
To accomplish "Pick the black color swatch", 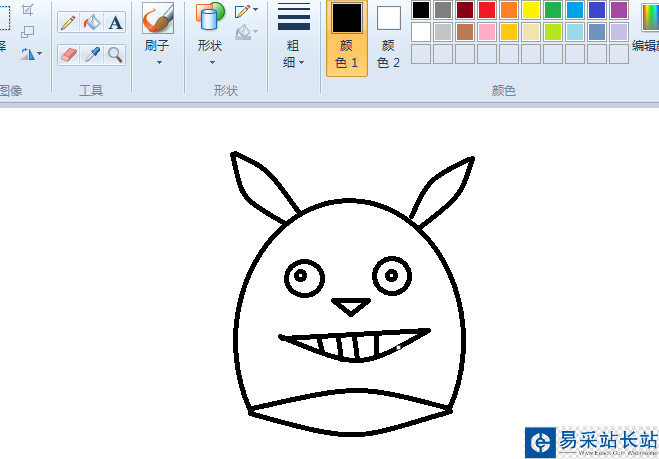I will click(421, 10).
